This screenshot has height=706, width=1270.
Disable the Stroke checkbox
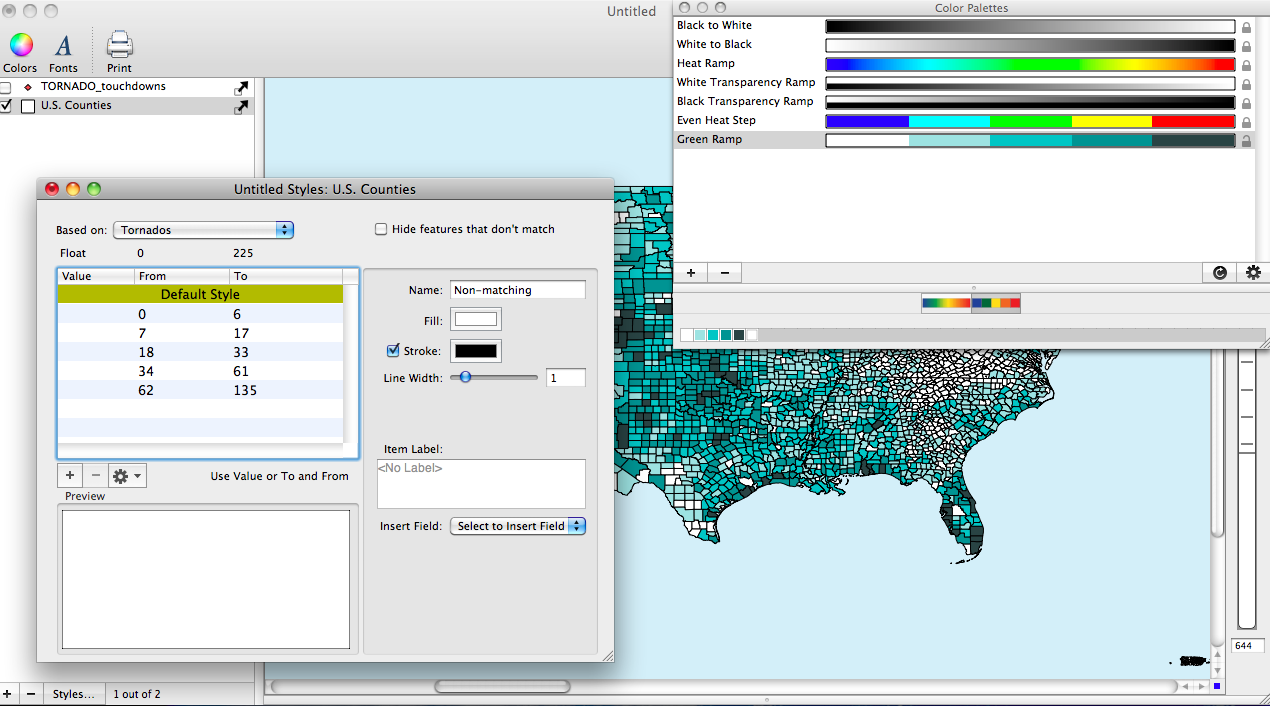pyautogui.click(x=393, y=351)
